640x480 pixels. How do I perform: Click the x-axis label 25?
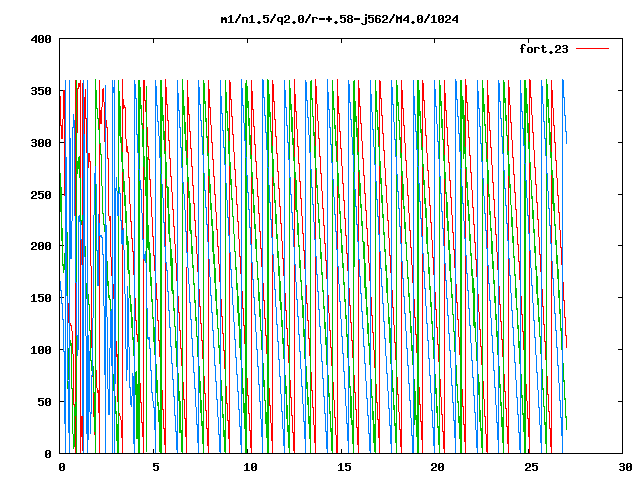click(x=531, y=467)
